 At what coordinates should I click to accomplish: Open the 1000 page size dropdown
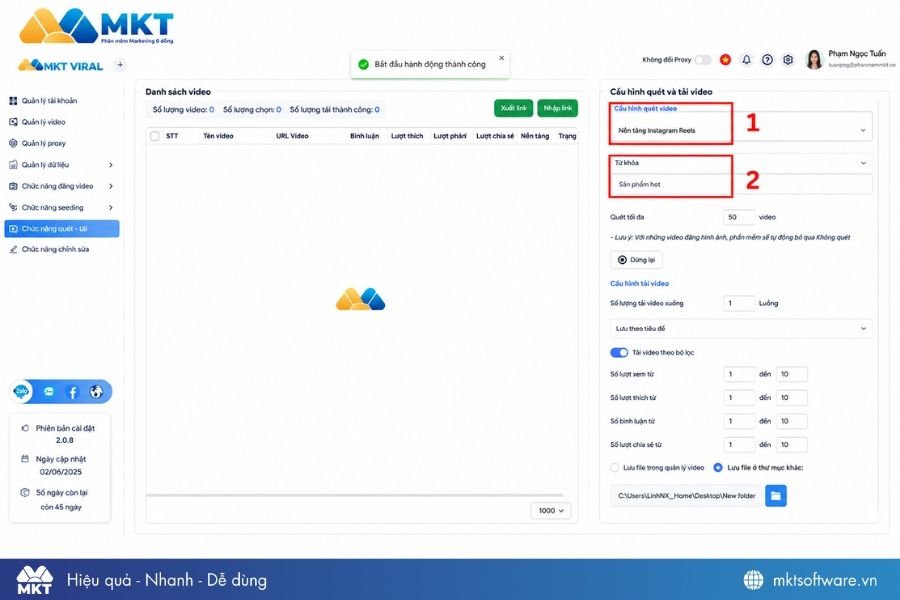point(551,510)
